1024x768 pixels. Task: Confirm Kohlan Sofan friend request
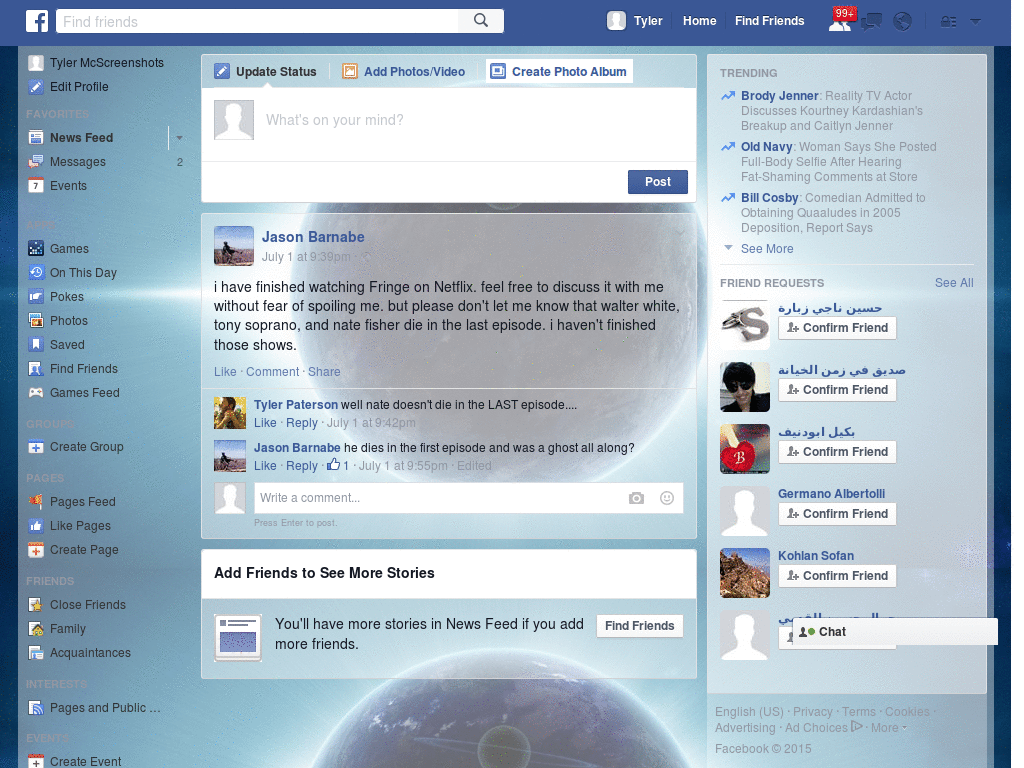pyautogui.click(x=837, y=576)
